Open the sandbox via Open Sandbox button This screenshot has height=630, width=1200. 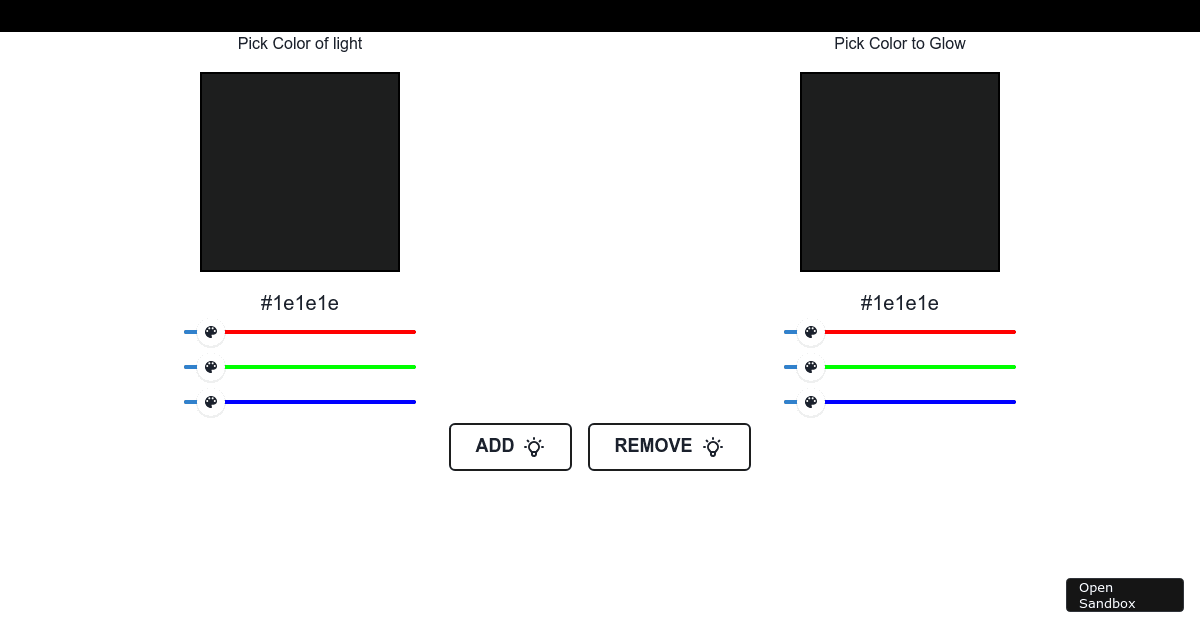[1124, 595]
